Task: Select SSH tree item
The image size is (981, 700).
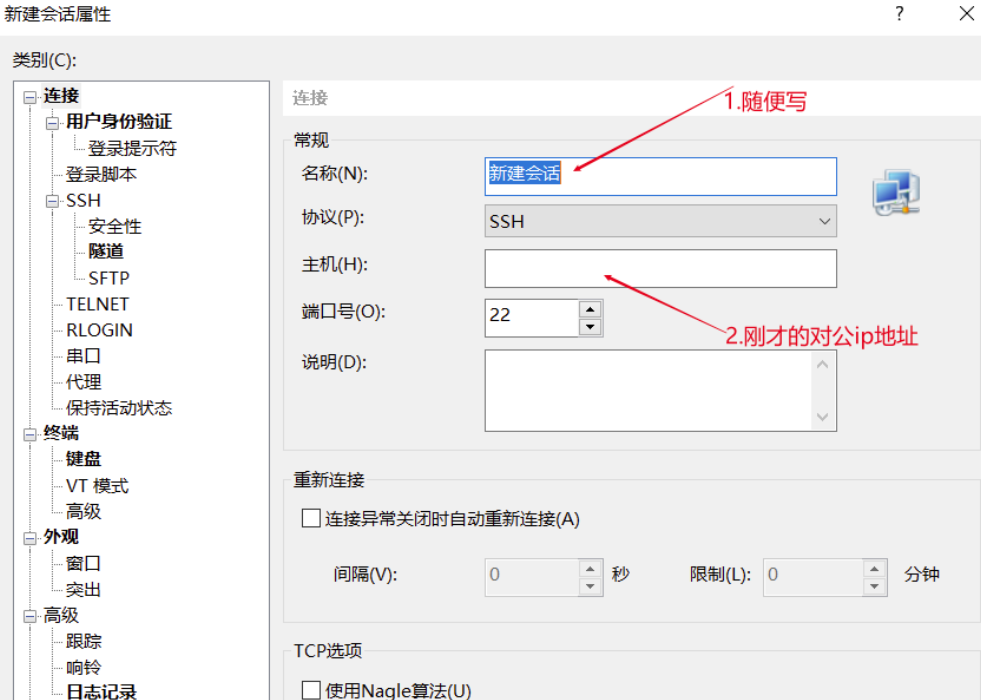Action: 83,200
